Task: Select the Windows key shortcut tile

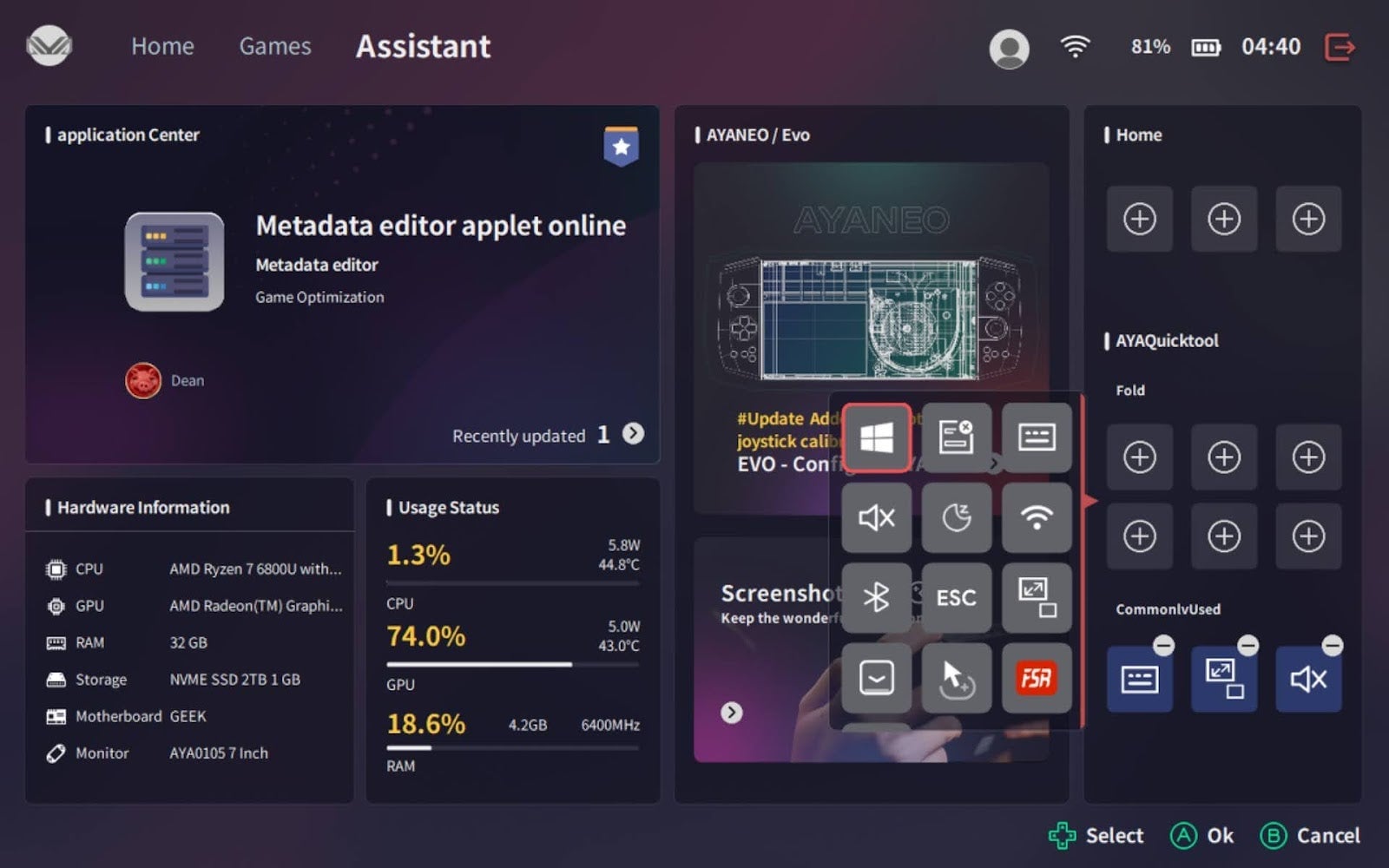Action: [x=876, y=437]
